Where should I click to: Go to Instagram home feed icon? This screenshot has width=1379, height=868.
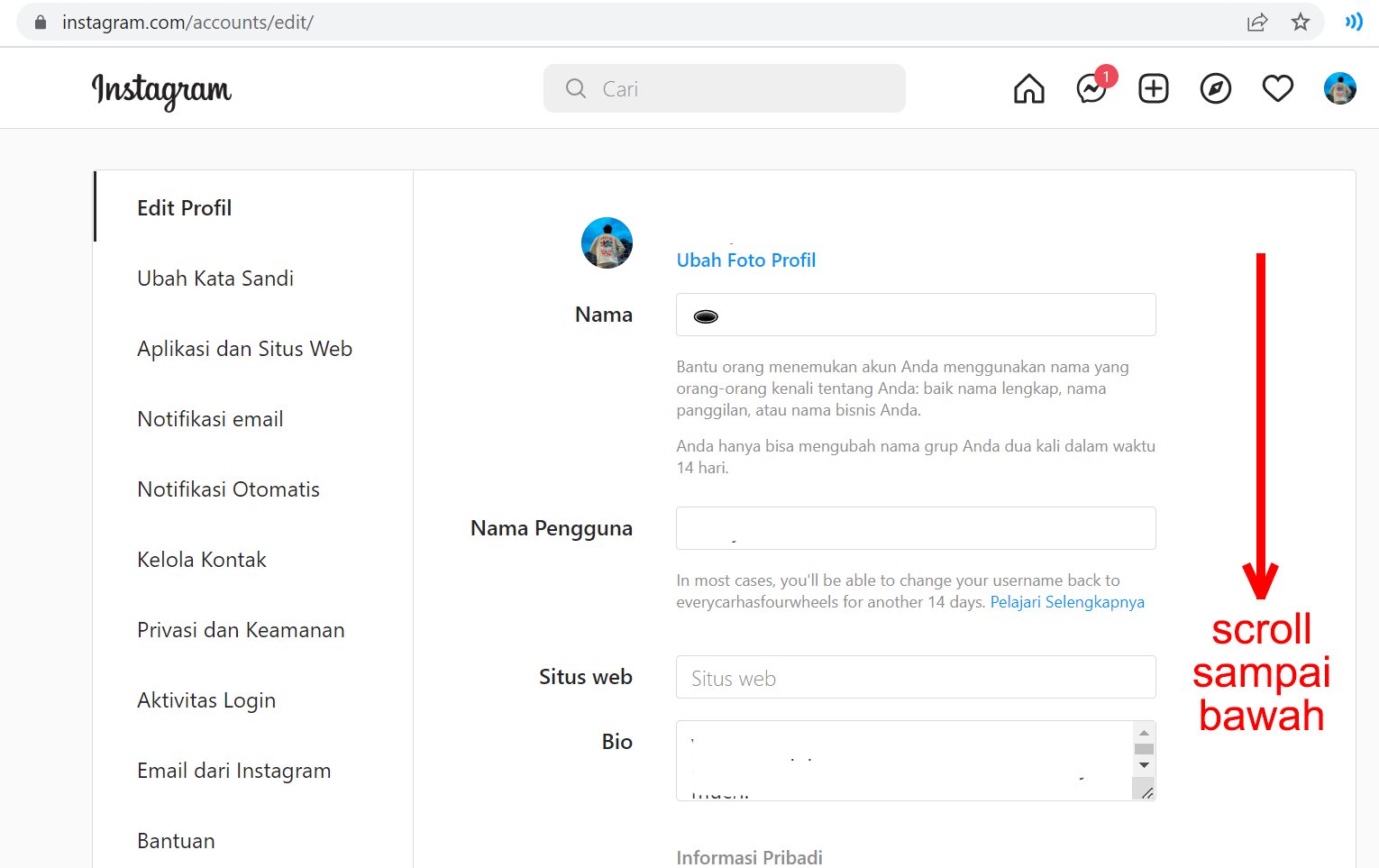pyautogui.click(x=1028, y=88)
